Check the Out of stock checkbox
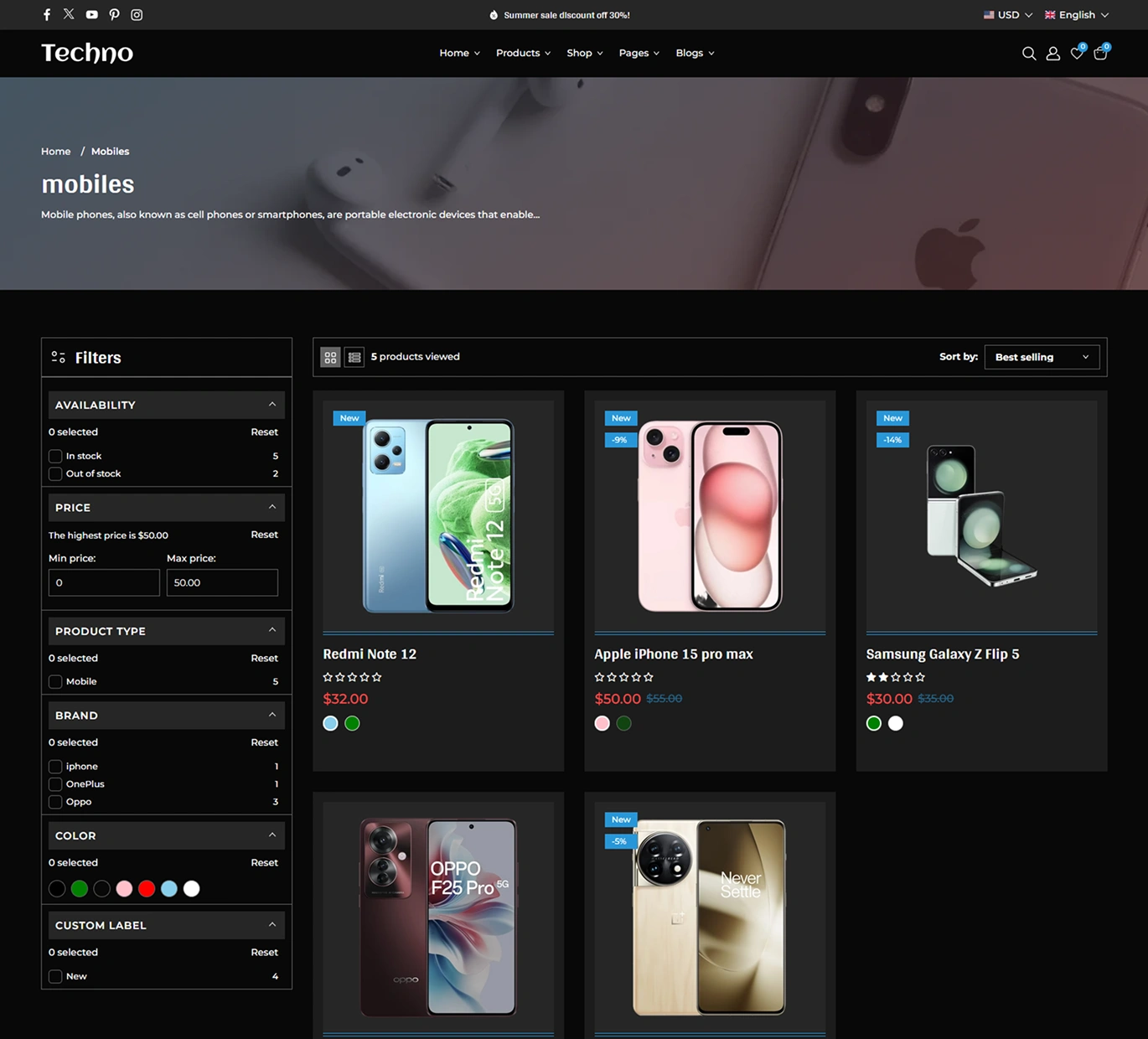 point(55,473)
